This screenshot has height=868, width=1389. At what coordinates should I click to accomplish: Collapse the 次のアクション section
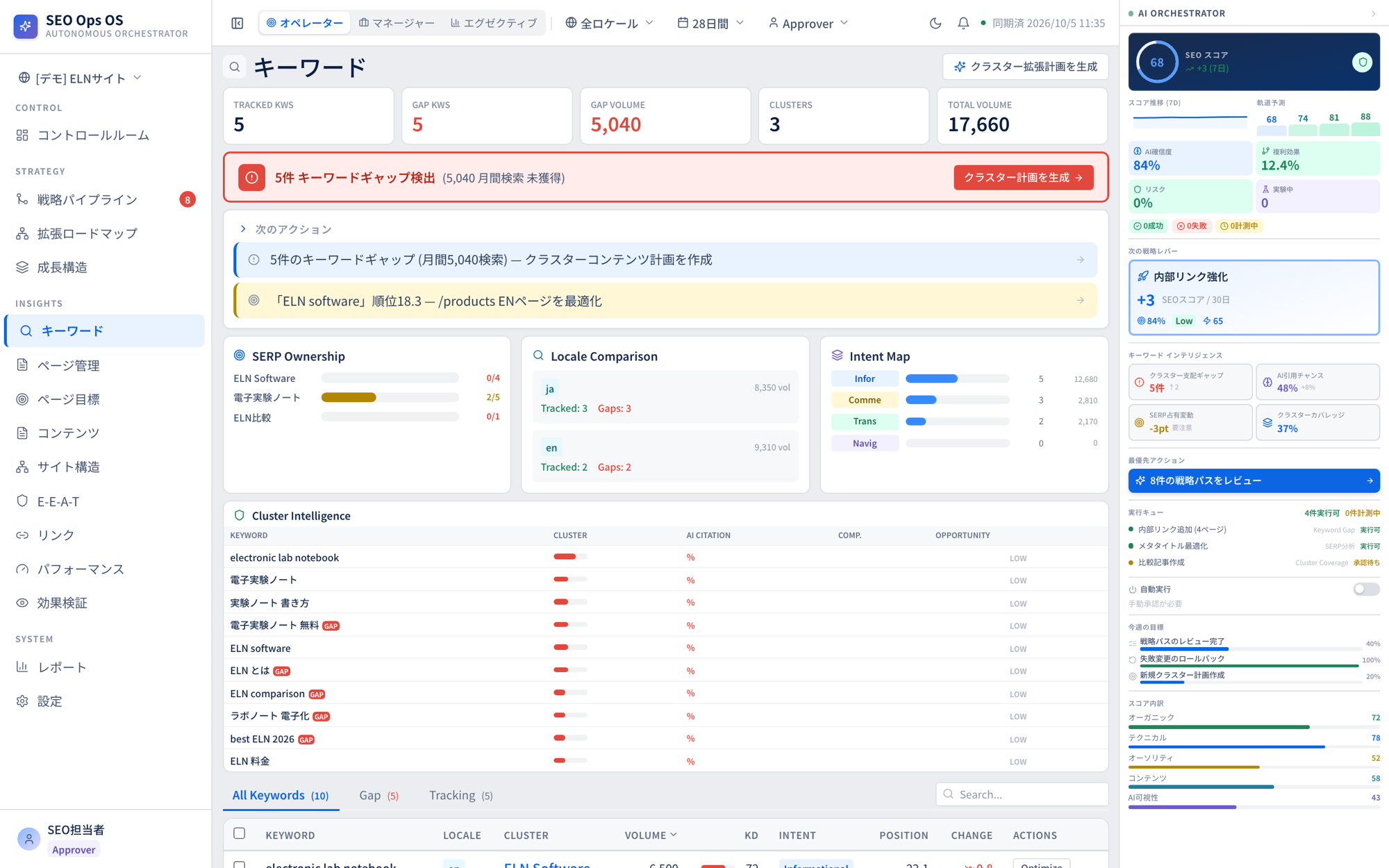tap(243, 228)
